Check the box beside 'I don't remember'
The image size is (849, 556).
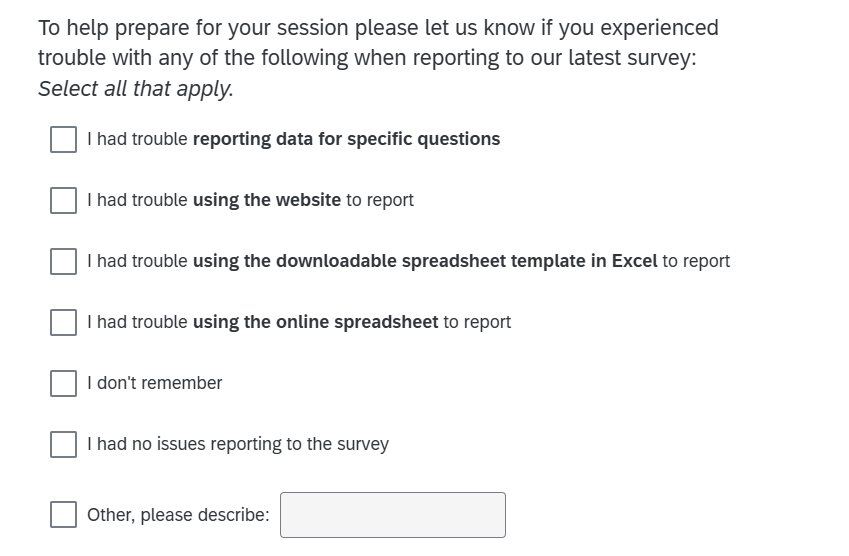pyautogui.click(x=64, y=383)
